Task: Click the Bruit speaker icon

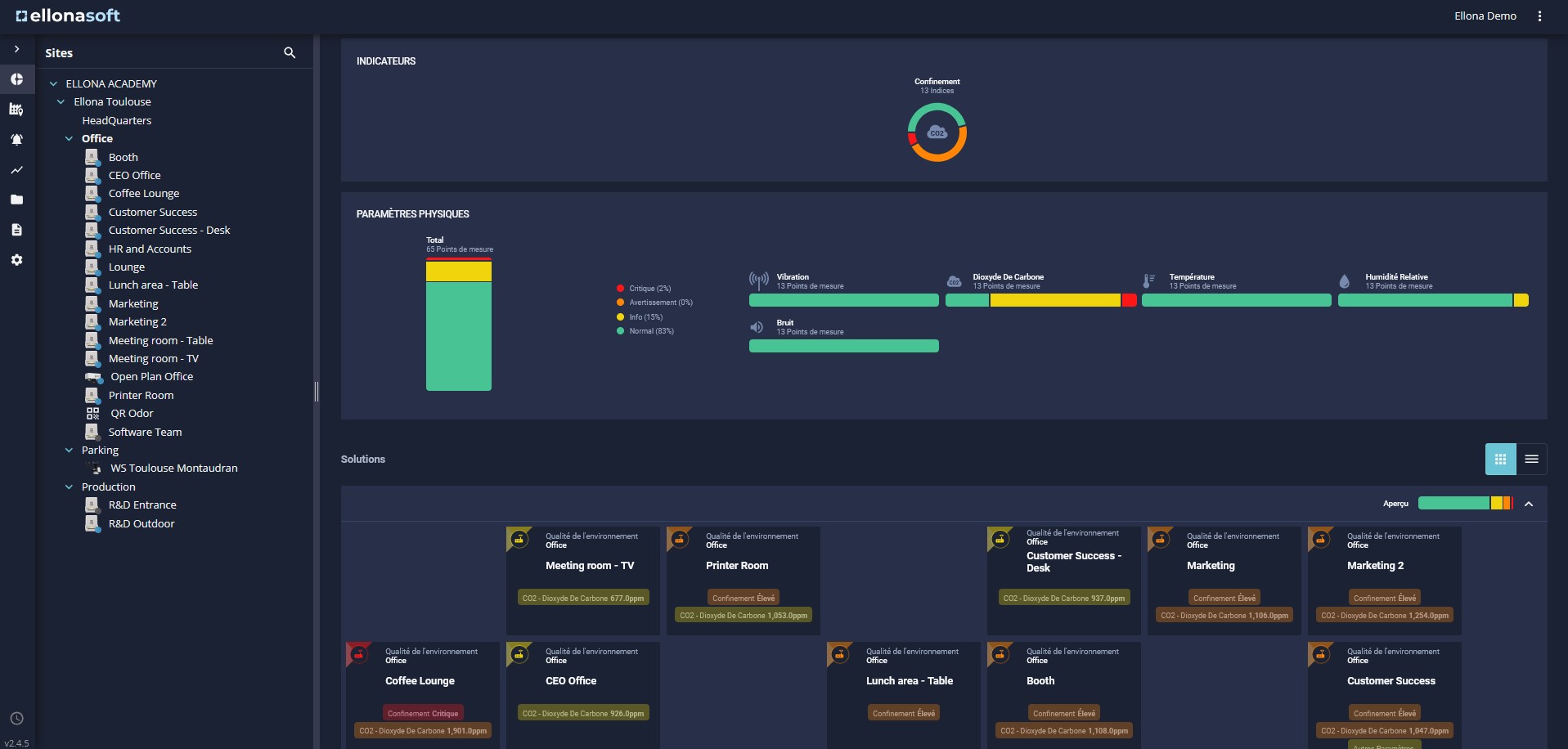Action: (x=757, y=327)
